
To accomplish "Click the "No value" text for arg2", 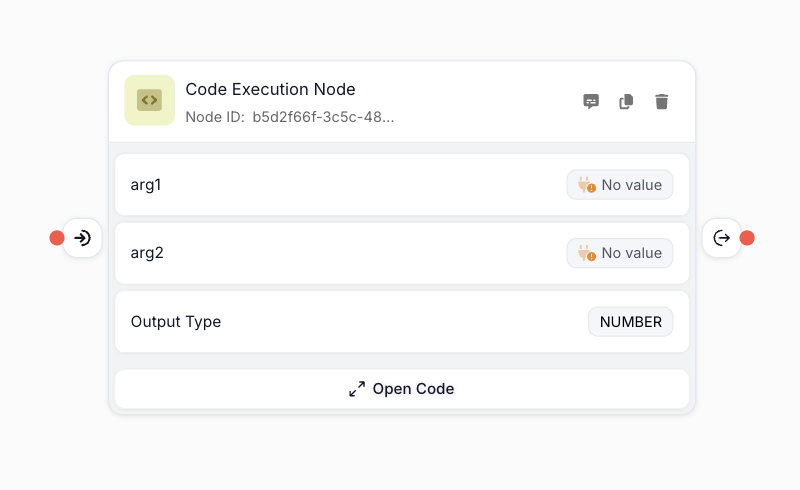I will click(x=631, y=253).
